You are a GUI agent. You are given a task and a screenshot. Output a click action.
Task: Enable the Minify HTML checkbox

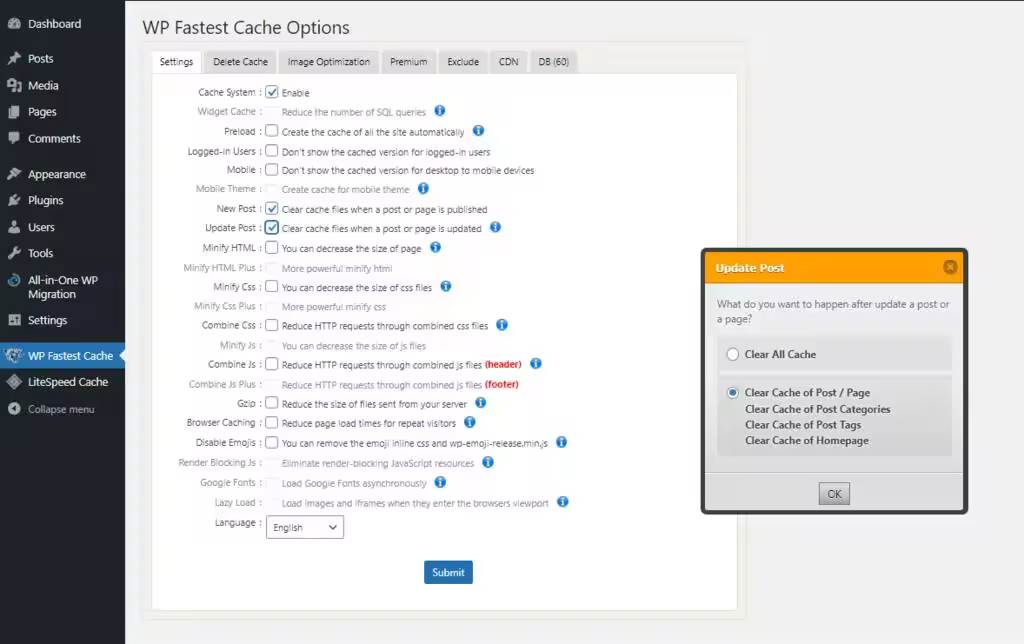pyautogui.click(x=272, y=248)
